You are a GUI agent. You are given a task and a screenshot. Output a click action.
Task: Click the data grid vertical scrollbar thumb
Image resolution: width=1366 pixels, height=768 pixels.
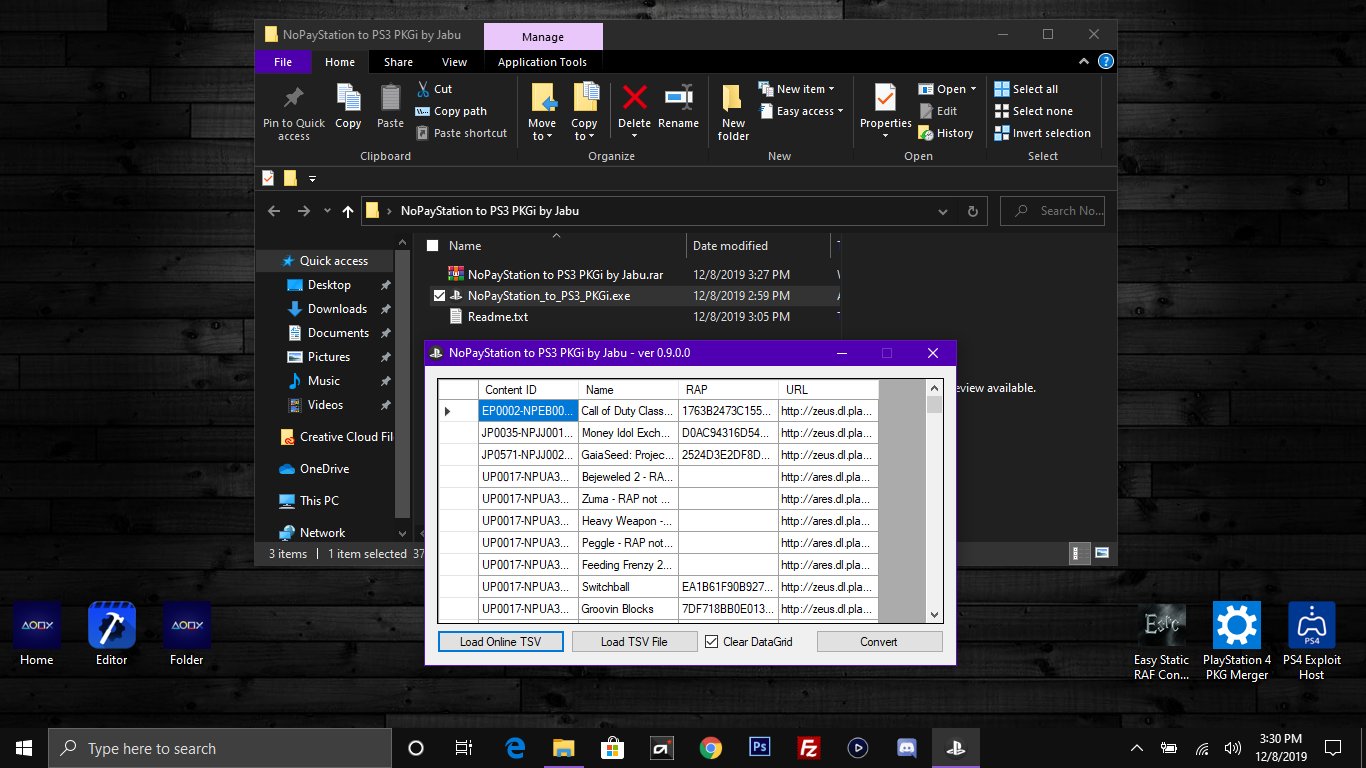click(934, 405)
